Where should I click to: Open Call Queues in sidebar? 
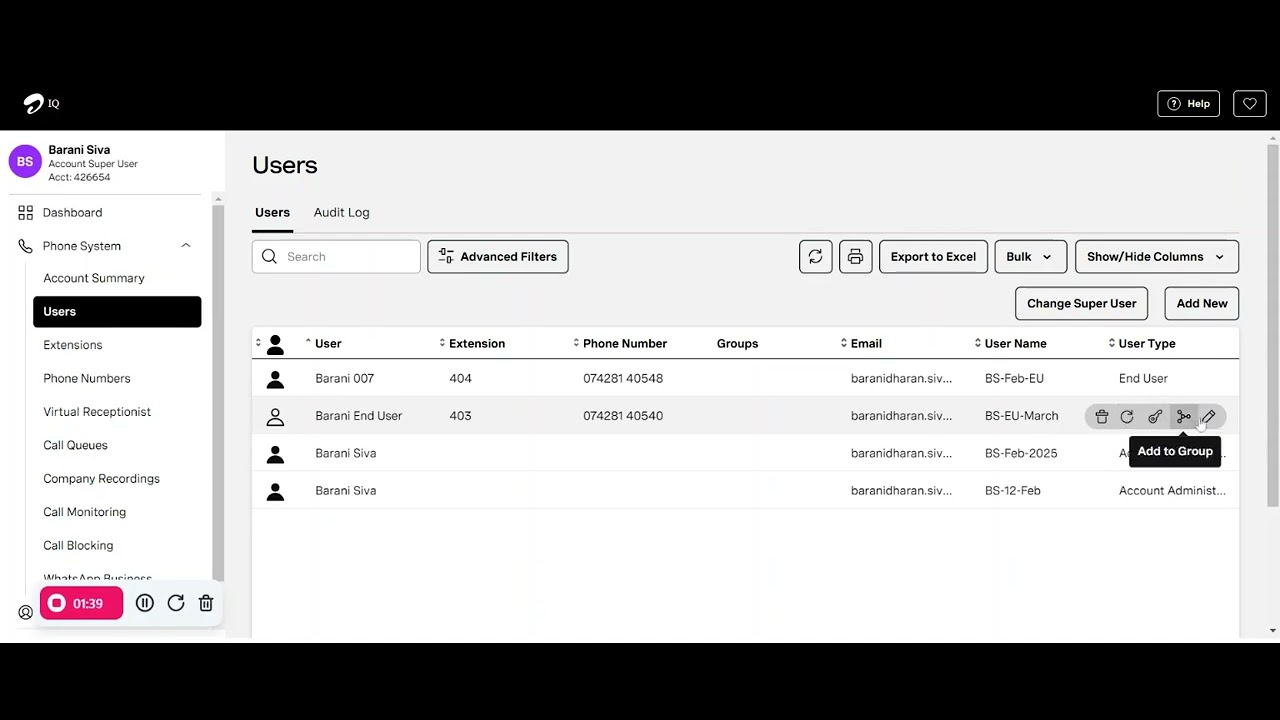75,446
